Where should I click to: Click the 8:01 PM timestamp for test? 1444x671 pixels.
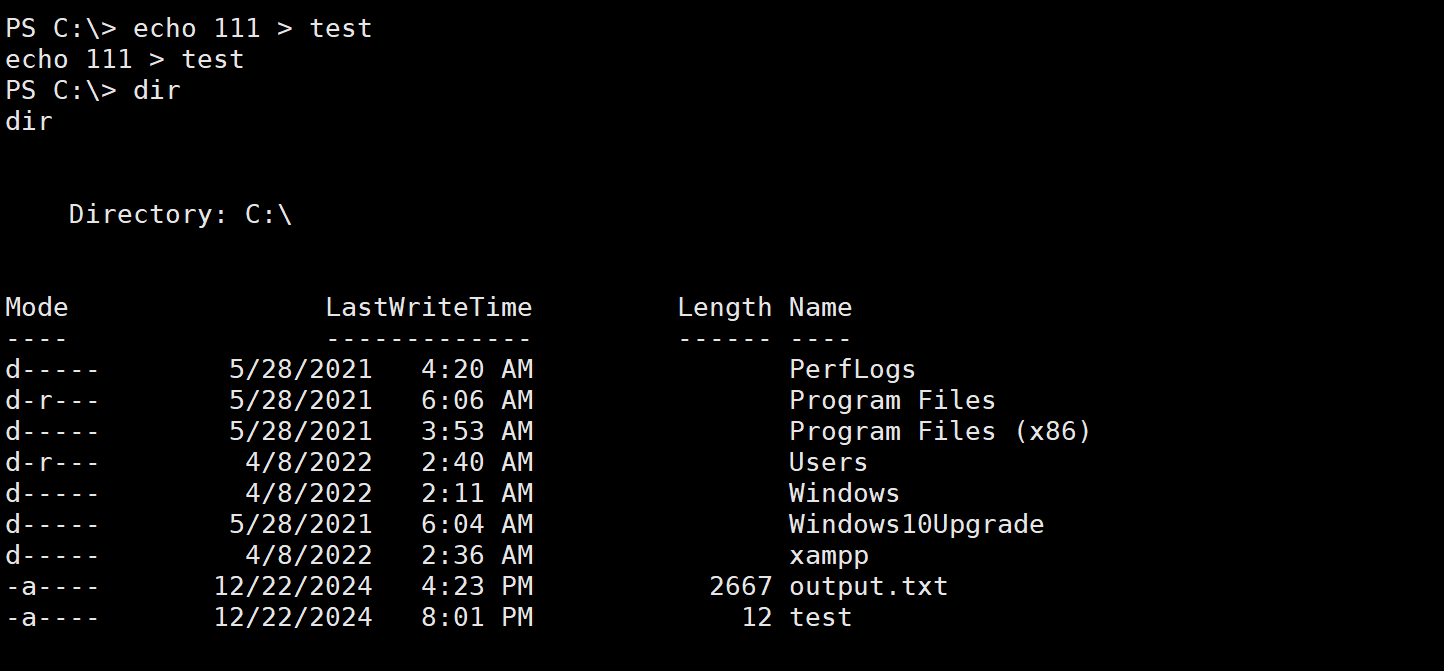click(x=476, y=618)
